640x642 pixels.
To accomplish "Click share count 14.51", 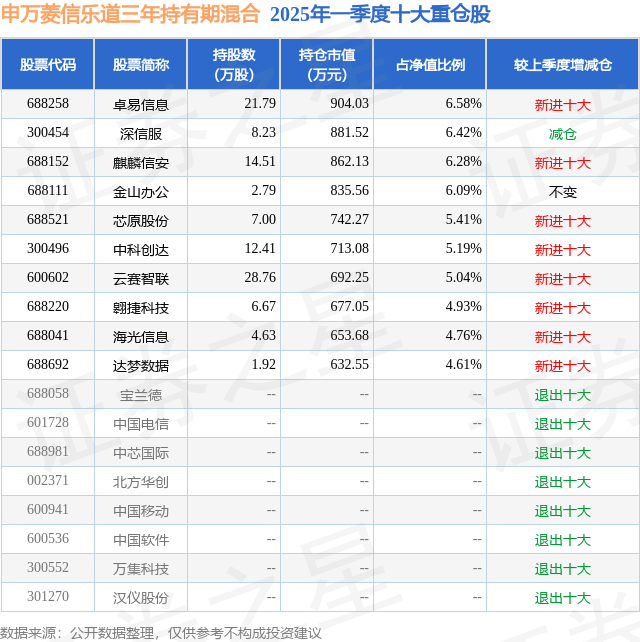I will 260,161.
